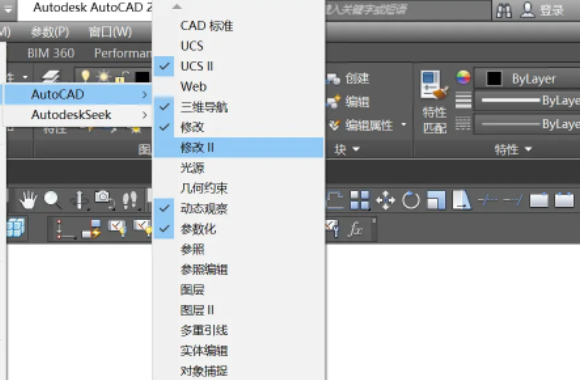Click the binoculars search icon

coord(504,10)
